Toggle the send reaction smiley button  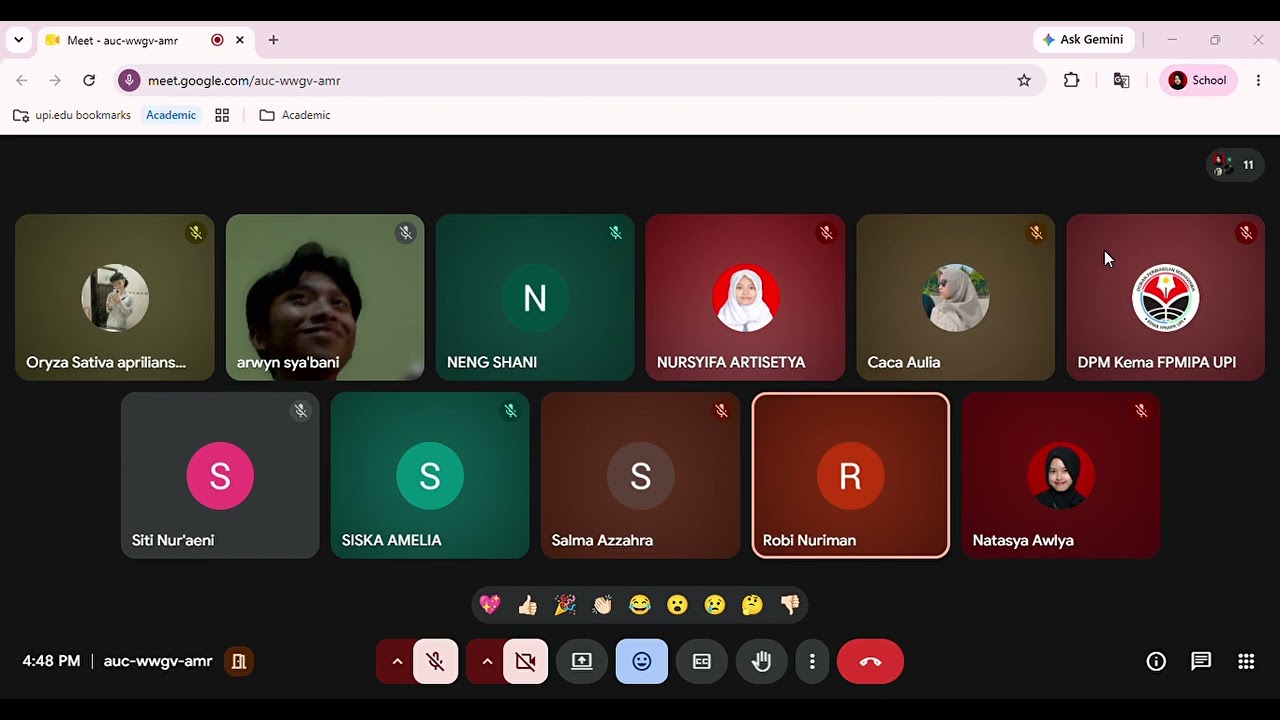click(642, 661)
